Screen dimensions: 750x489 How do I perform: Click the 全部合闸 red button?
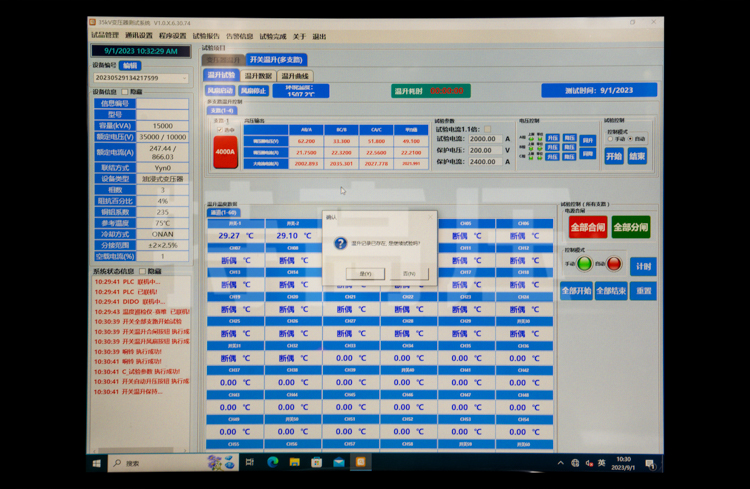click(x=587, y=227)
